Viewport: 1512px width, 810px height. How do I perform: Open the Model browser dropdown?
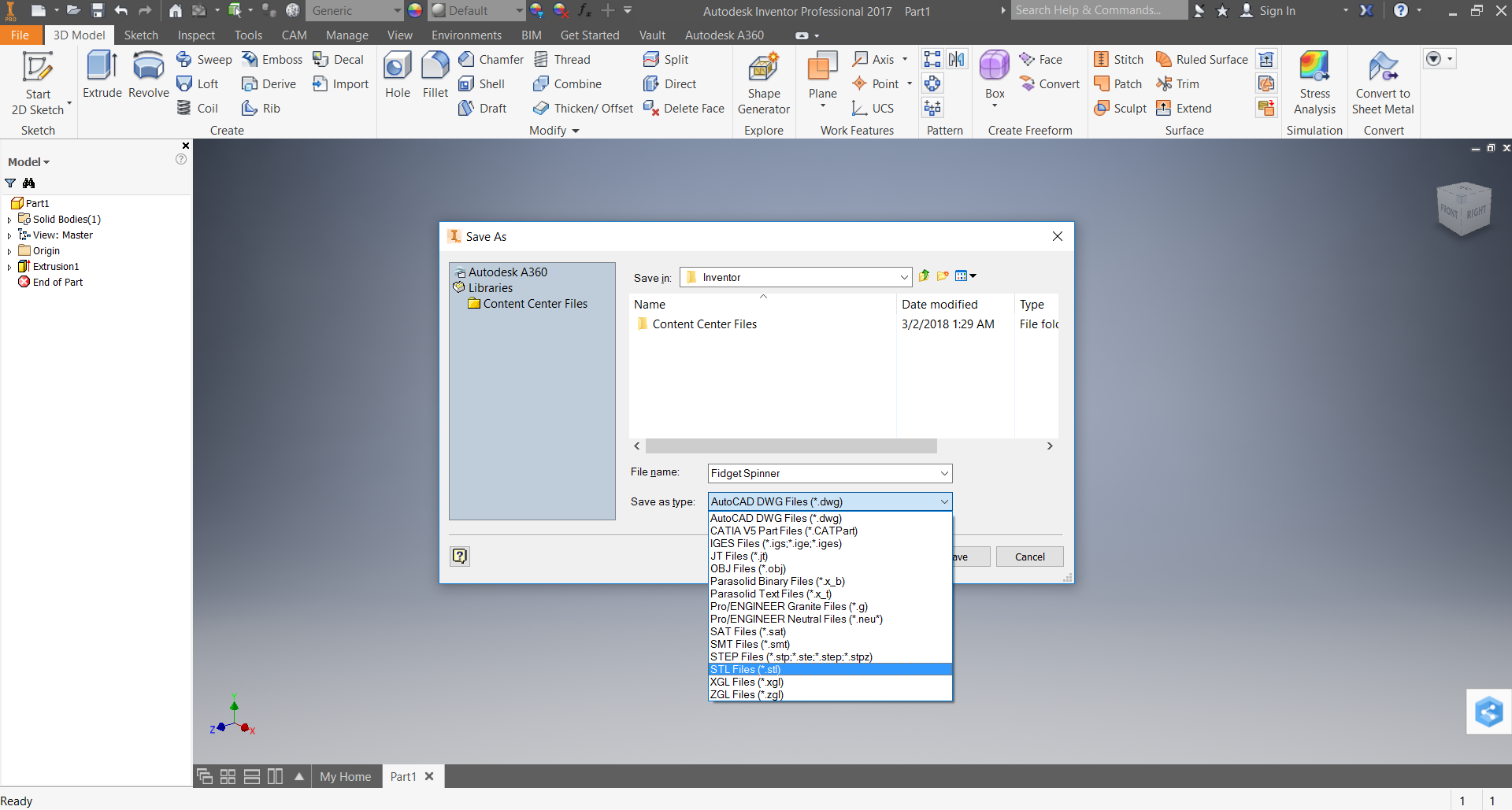[x=29, y=162]
